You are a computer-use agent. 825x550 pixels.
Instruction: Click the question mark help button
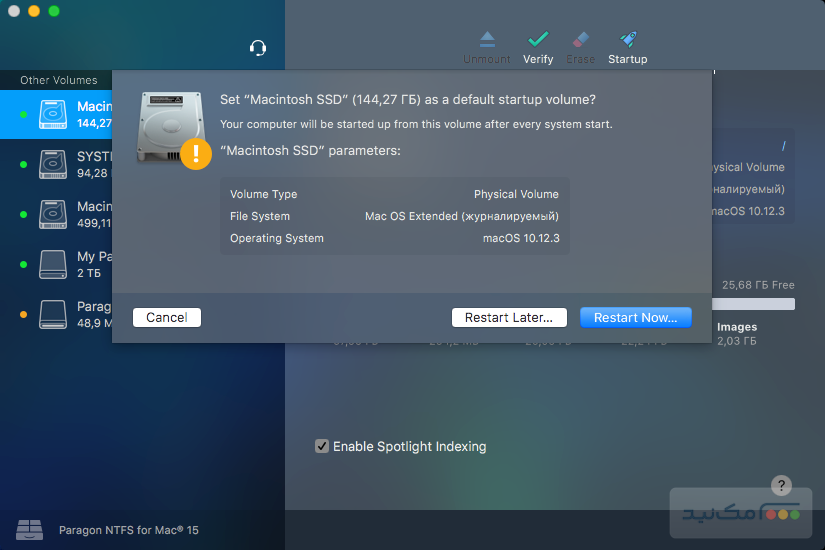click(x=781, y=485)
